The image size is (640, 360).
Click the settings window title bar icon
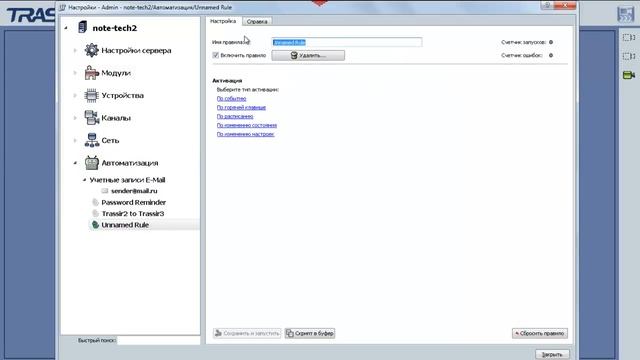point(62,7)
